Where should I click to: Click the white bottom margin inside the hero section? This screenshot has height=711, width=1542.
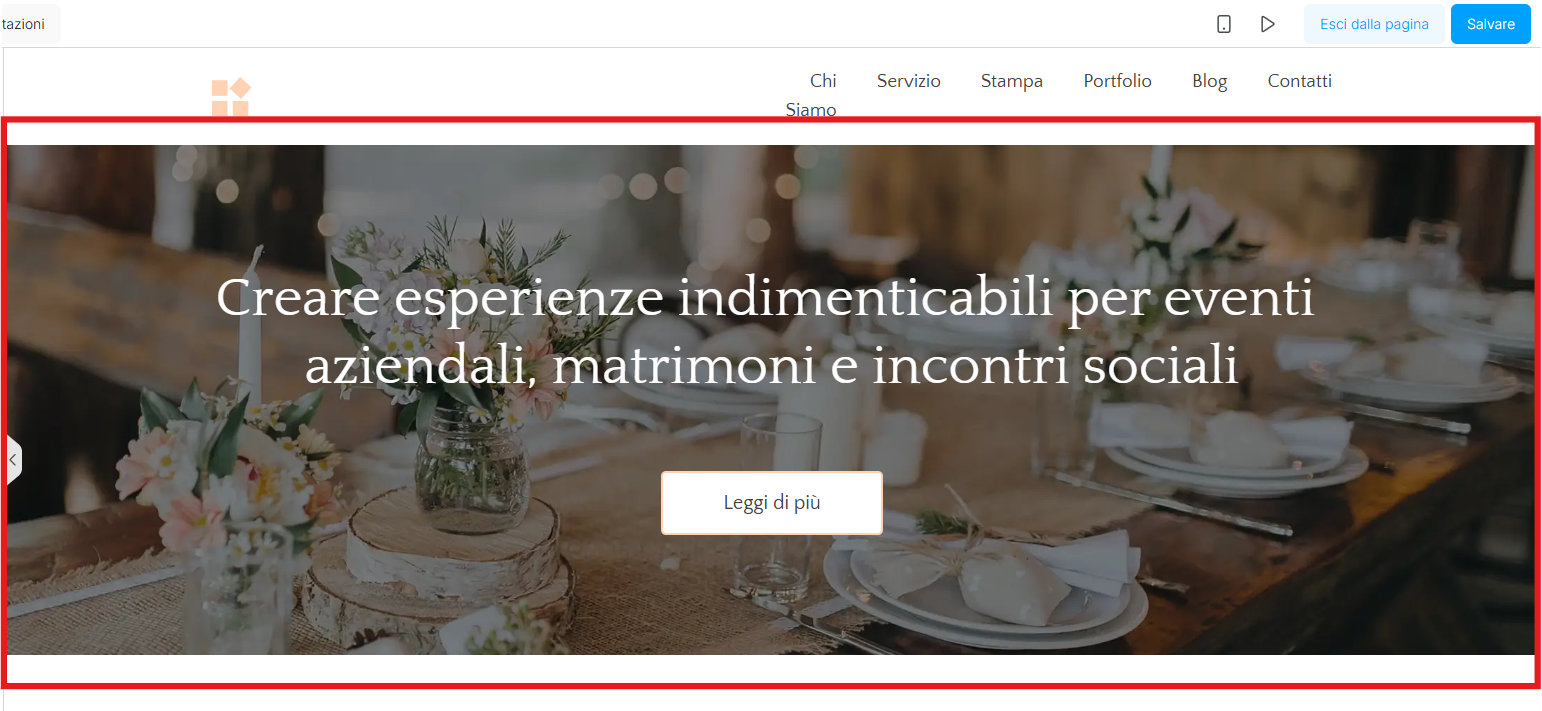pyautogui.click(x=770, y=668)
